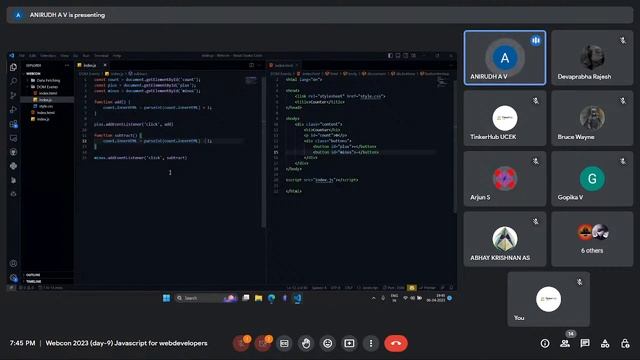Switch to the index.html editor tab
This screenshot has height=360, width=640.
coord(283,65)
